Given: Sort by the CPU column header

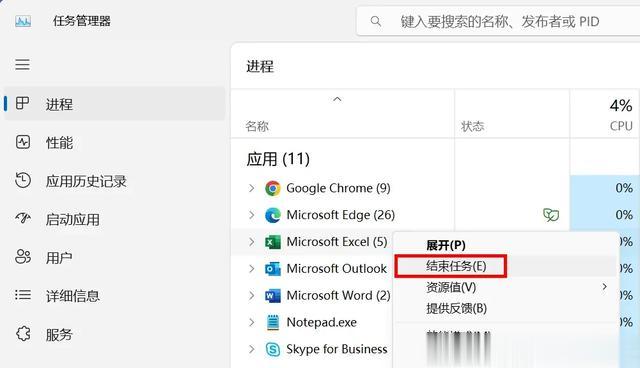Looking at the screenshot, I should (621, 126).
